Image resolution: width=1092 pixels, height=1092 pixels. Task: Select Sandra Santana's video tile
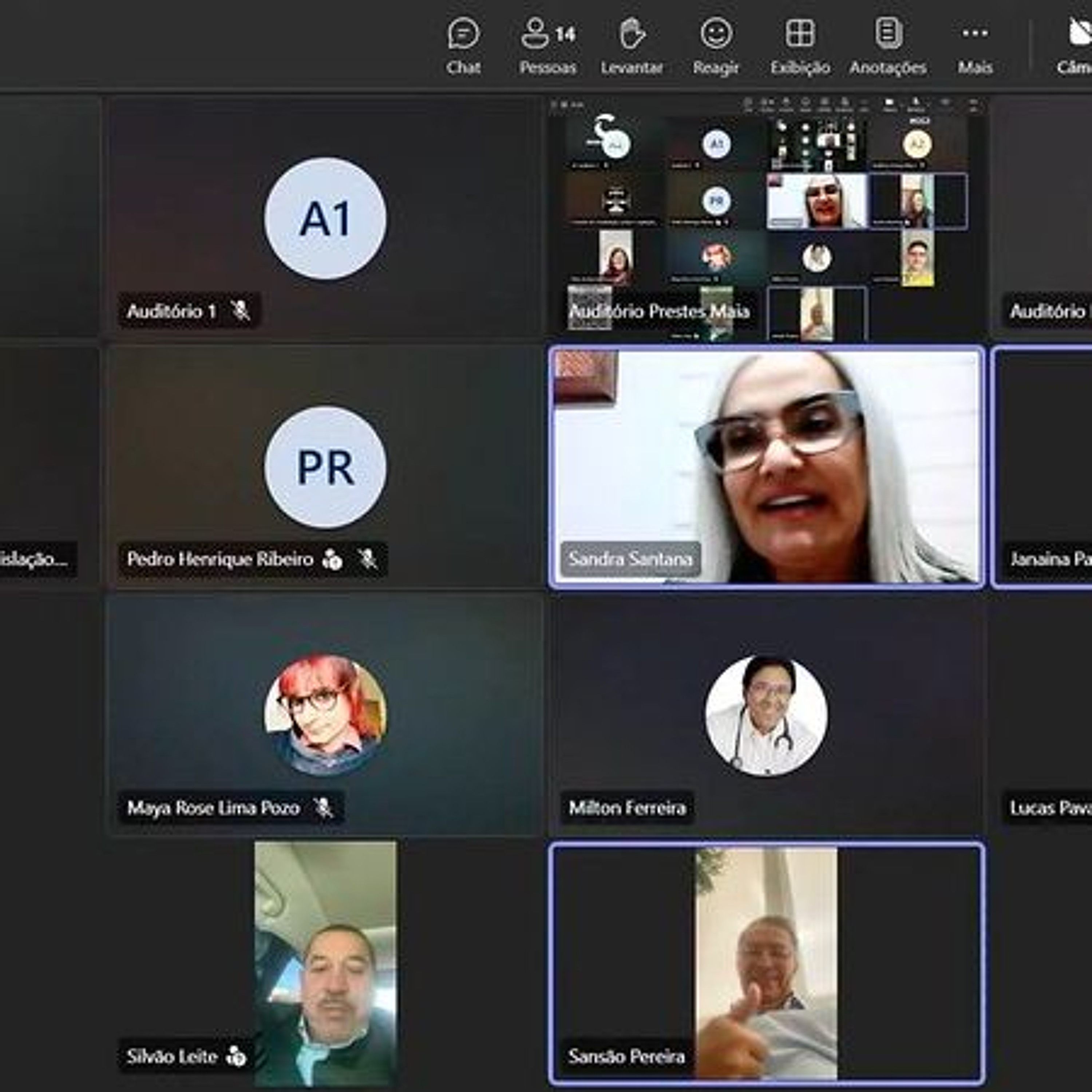coord(767,466)
